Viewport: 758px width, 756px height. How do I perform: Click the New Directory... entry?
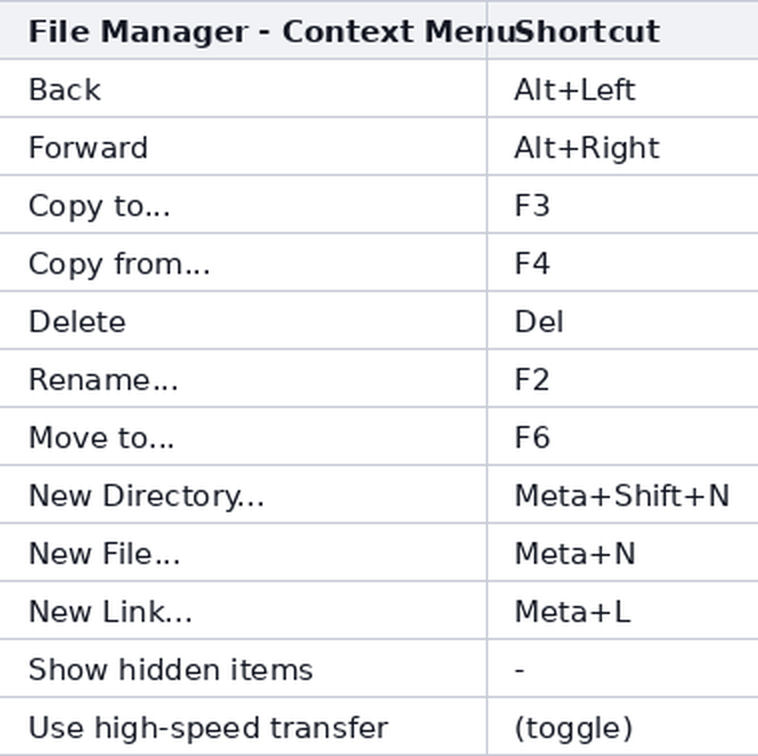coord(379,494)
